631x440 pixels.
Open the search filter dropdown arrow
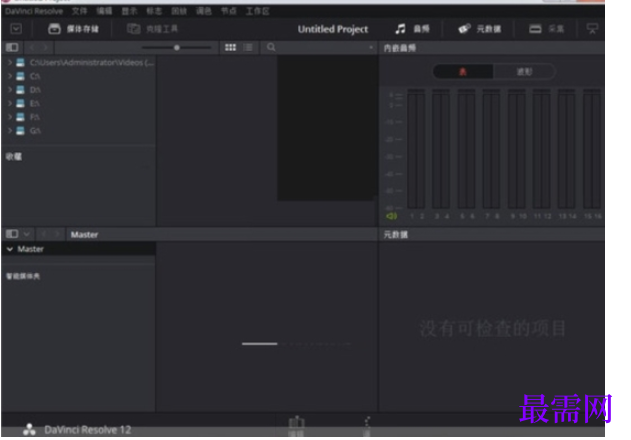[371, 48]
